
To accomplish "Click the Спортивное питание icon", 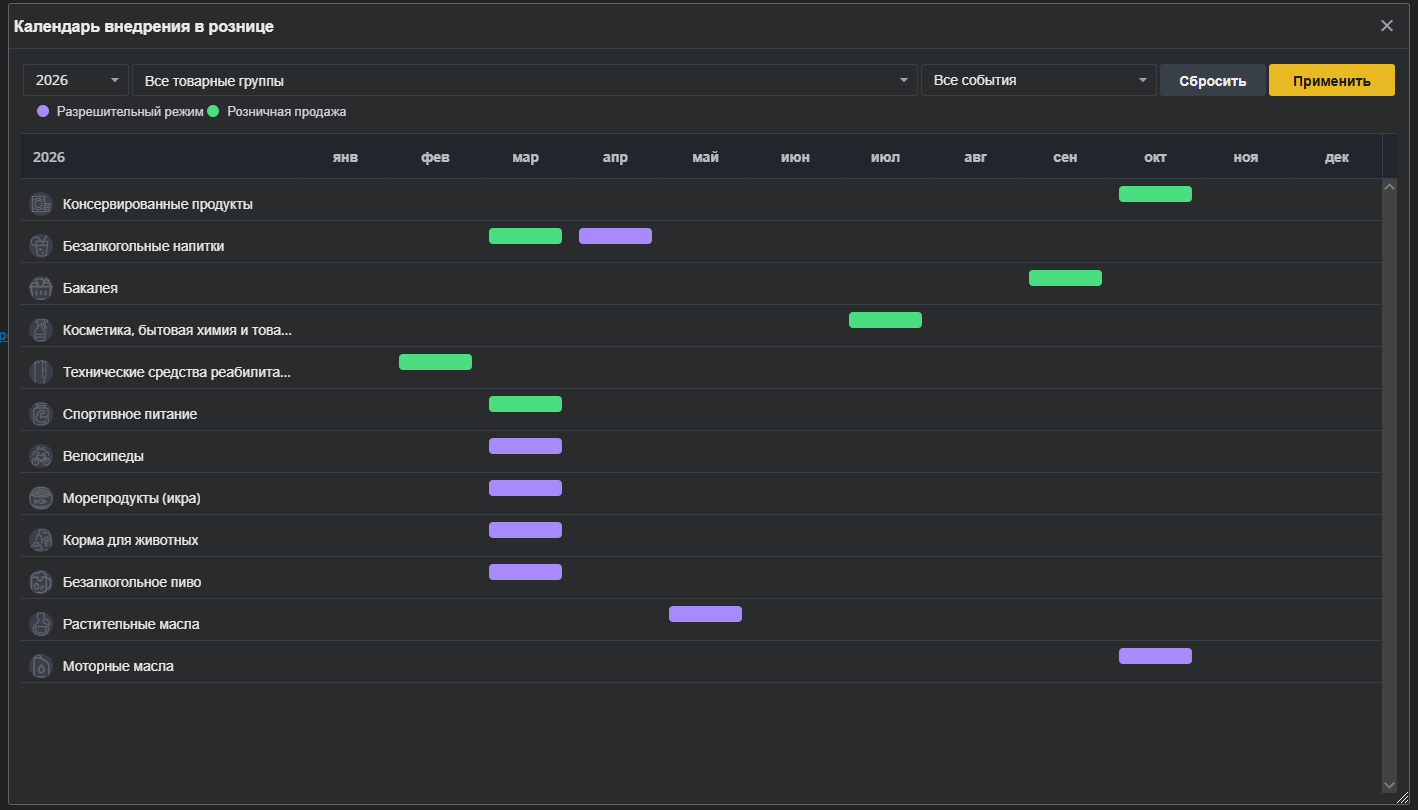I will click(x=41, y=414).
